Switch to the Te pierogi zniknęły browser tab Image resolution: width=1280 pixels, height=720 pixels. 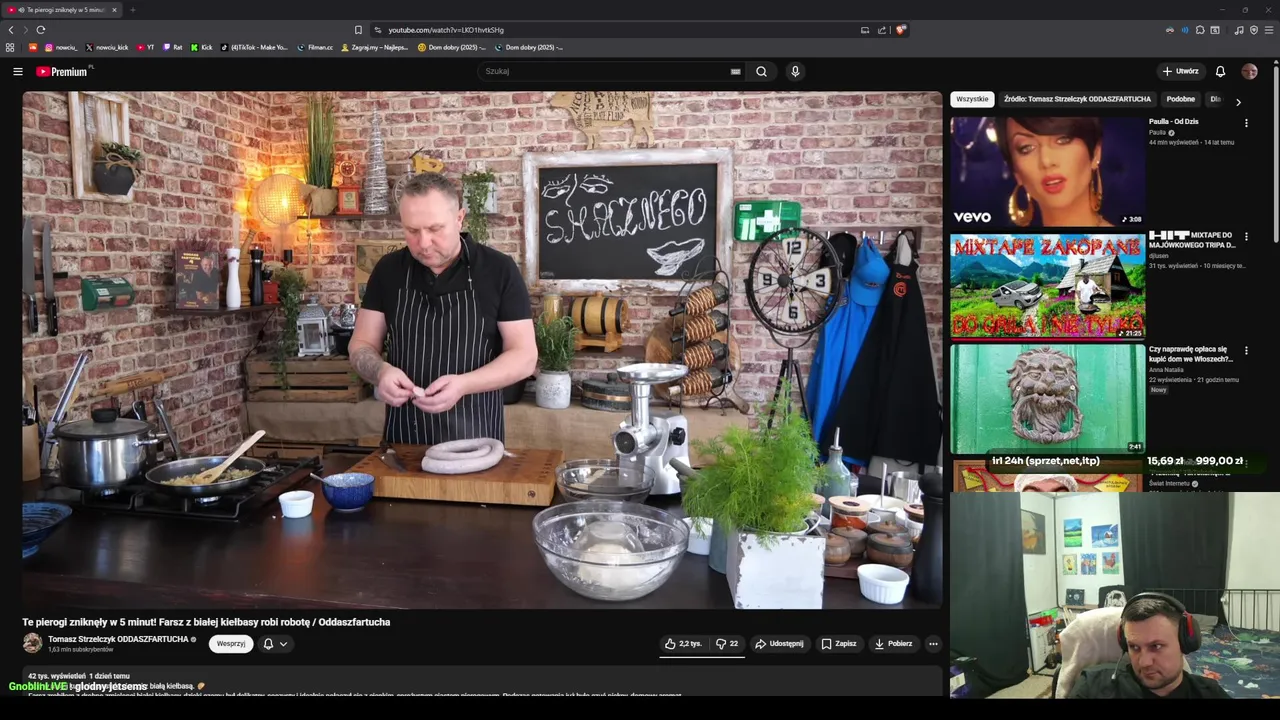(60, 10)
